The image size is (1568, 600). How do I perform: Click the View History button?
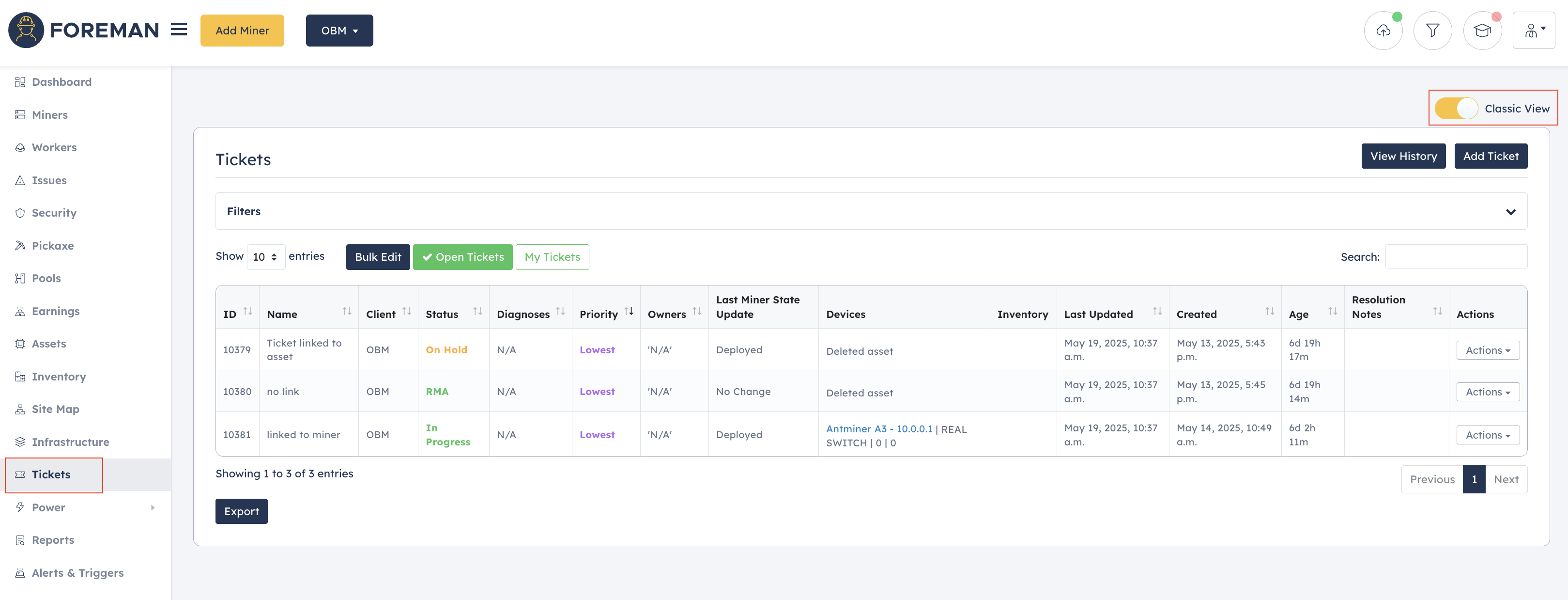pos(1403,156)
